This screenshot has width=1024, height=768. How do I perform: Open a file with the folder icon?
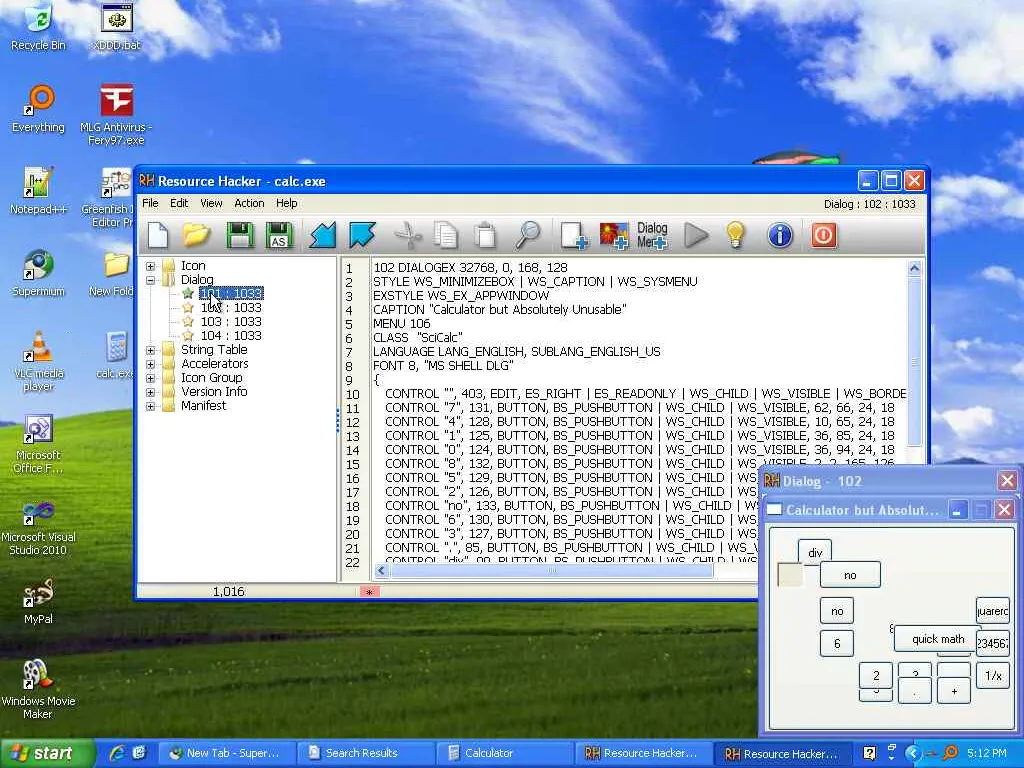click(196, 235)
